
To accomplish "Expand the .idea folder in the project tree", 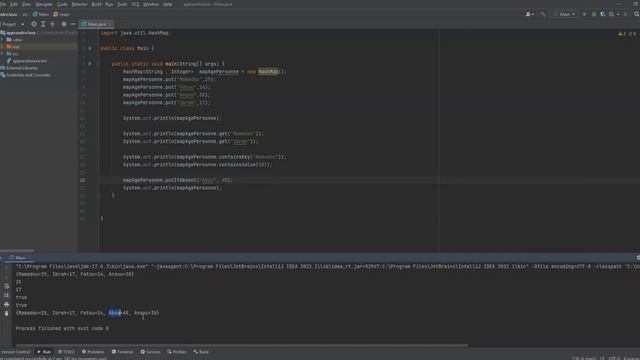I will pyautogui.click(x=2, y=40).
